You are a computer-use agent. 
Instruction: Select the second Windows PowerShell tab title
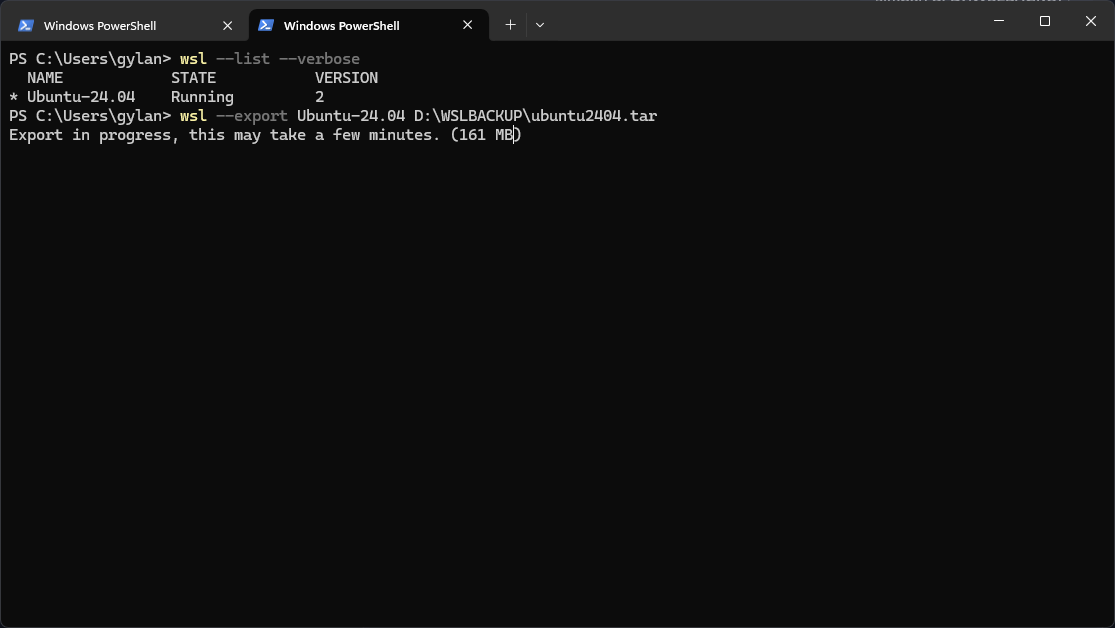tap(341, 26)
